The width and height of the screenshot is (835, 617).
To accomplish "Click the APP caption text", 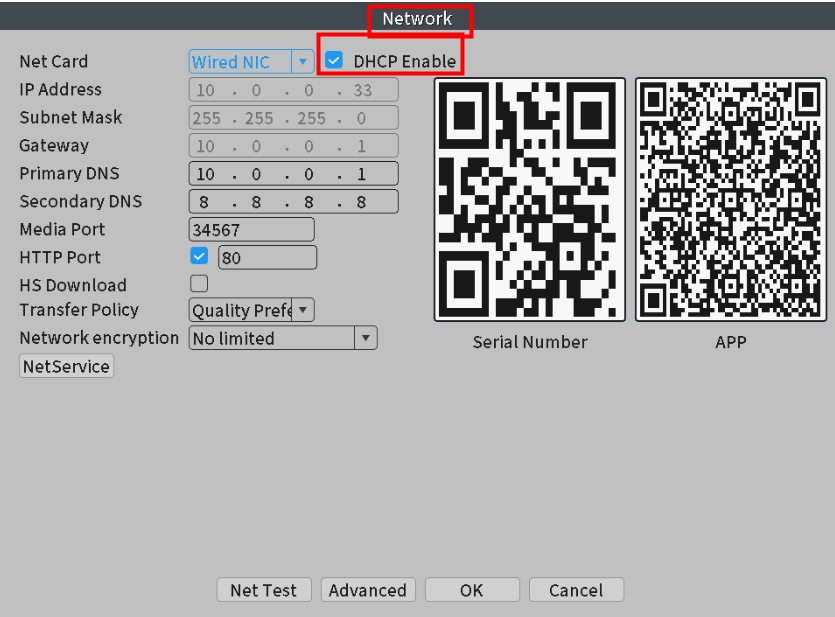I will click(x=731, y=342).
